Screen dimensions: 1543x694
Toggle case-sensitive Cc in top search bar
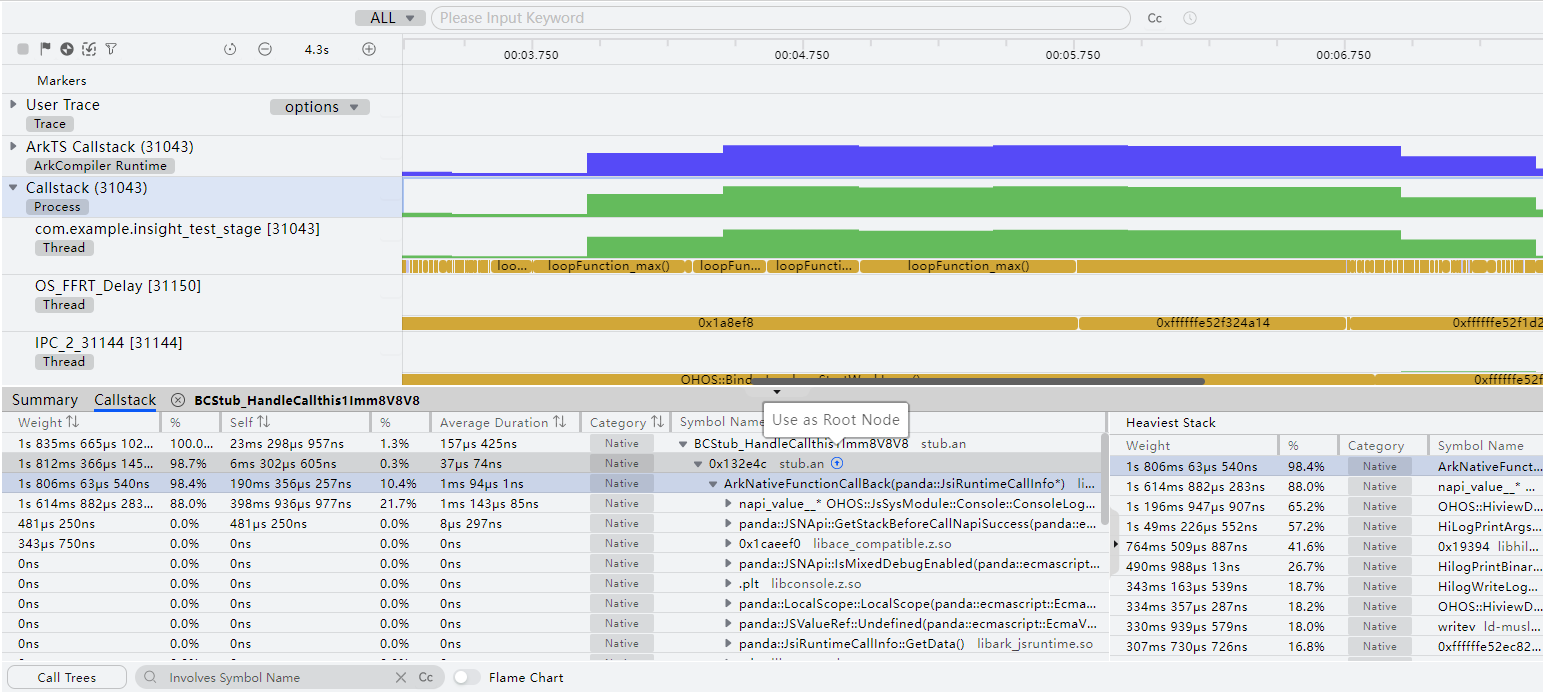[1155, 18]
